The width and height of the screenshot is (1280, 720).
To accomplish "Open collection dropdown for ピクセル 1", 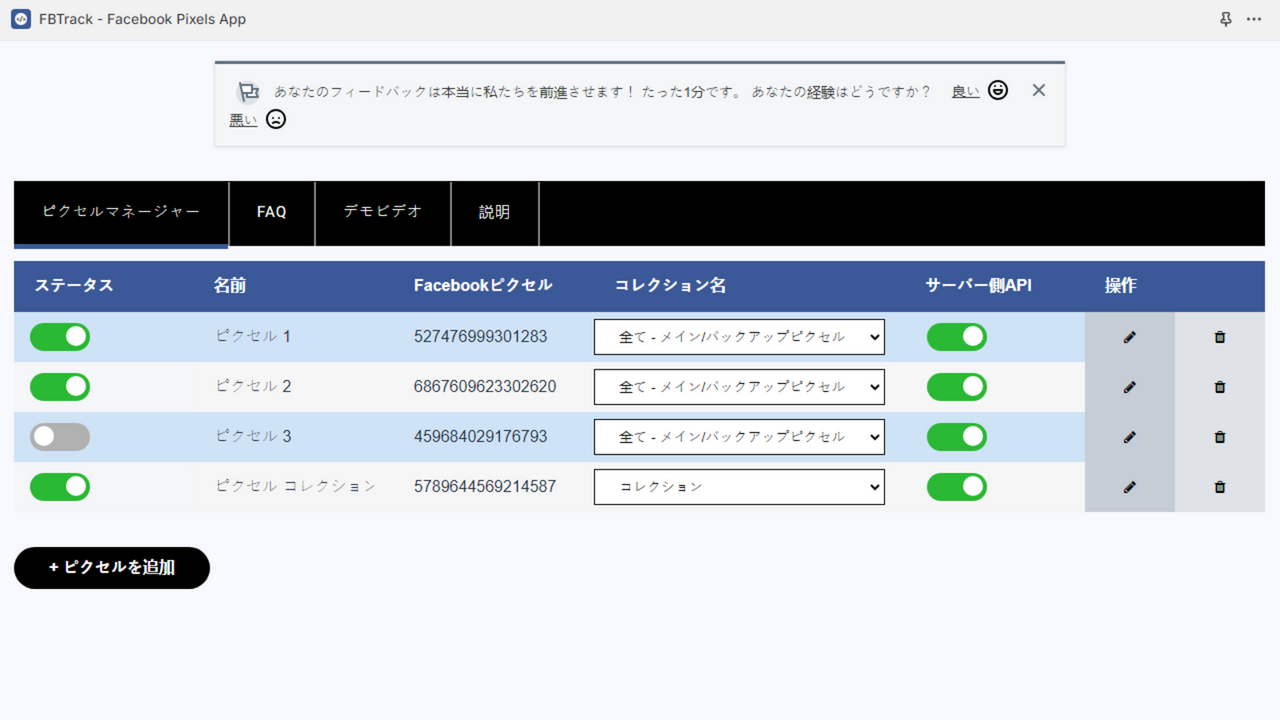I will click(x=739, y=337).
